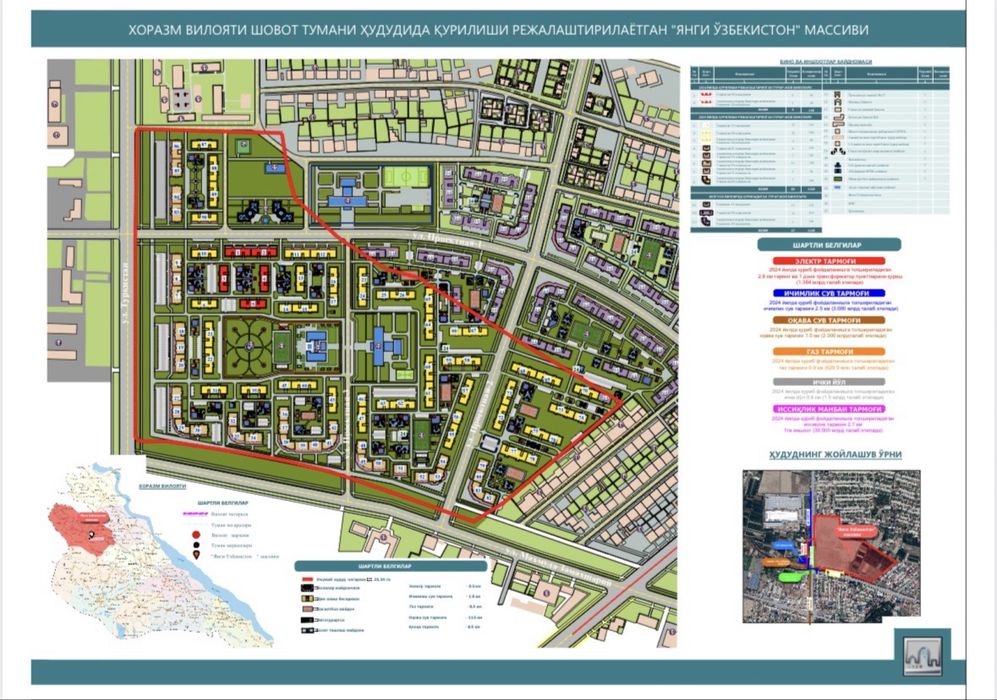This screenshot has width=997, height=700.
Task: Open the satellite location photo thumbnail
Action: tap(832, 546)
